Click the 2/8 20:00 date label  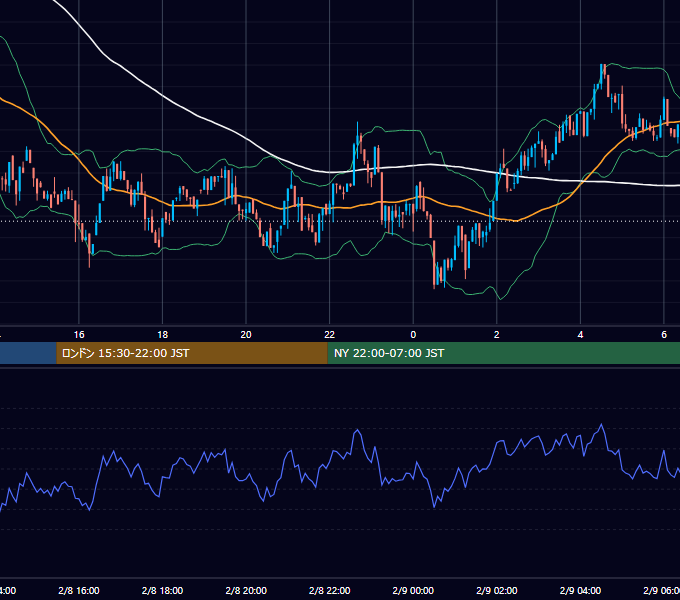coord(246,591)
